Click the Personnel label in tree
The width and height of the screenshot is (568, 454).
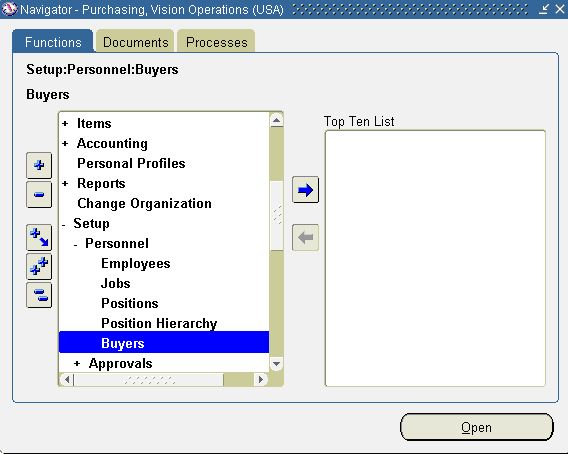coord(117,243)
